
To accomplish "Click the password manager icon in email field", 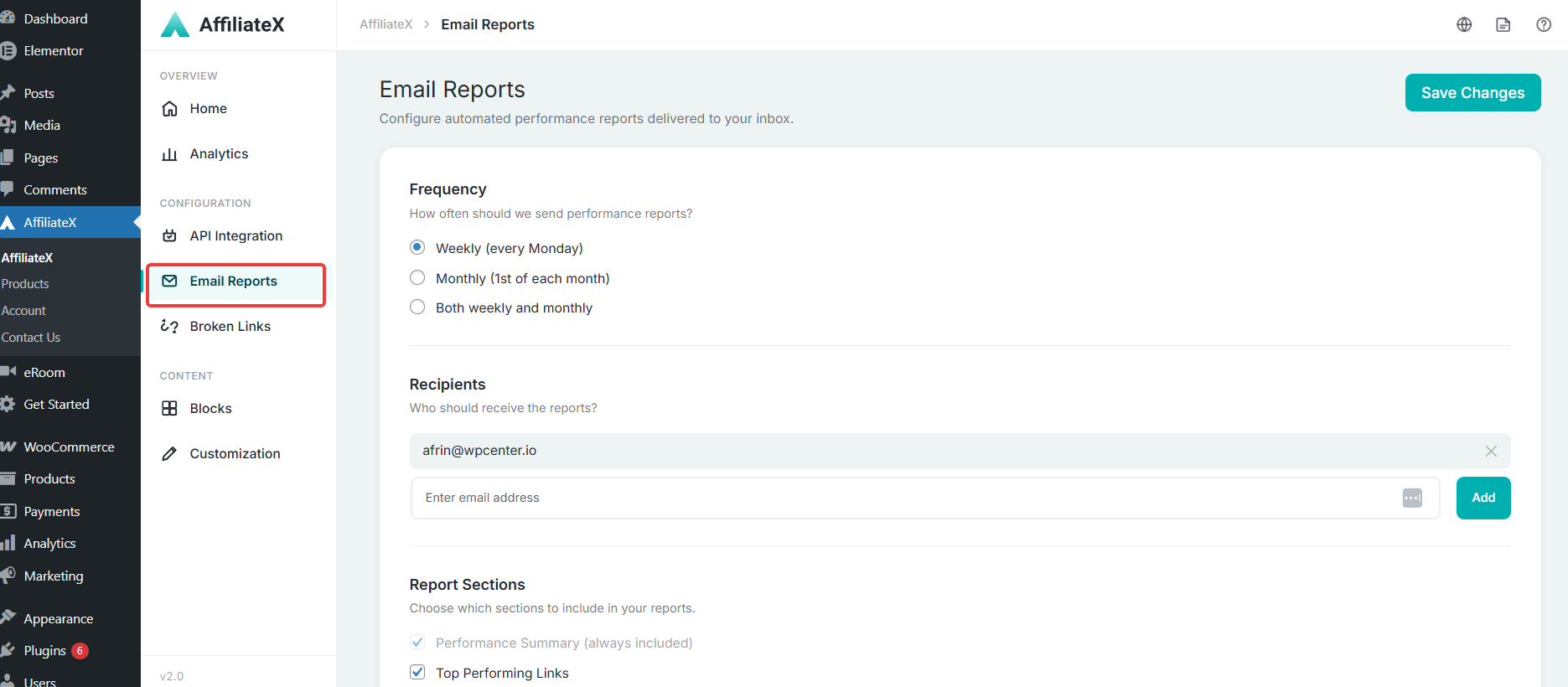I will point(1412,498).
